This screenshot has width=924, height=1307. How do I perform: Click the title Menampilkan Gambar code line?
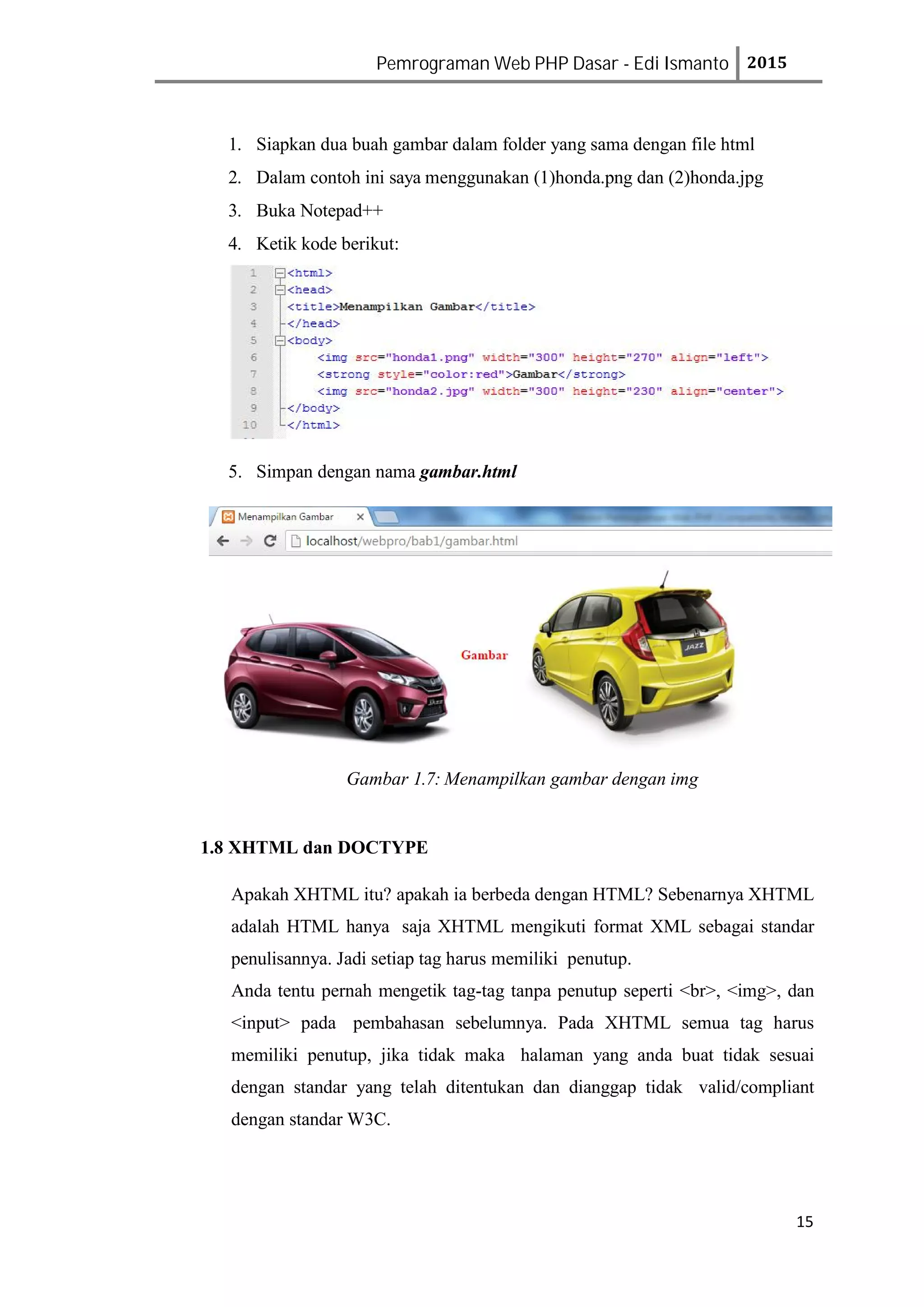click(411, 307)
